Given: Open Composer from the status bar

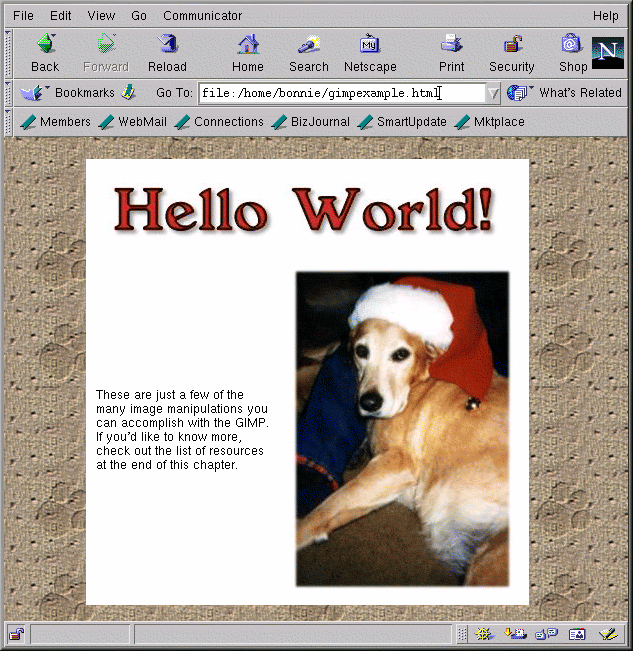Looking at the screenshot, I should click(x=607, y=634).
